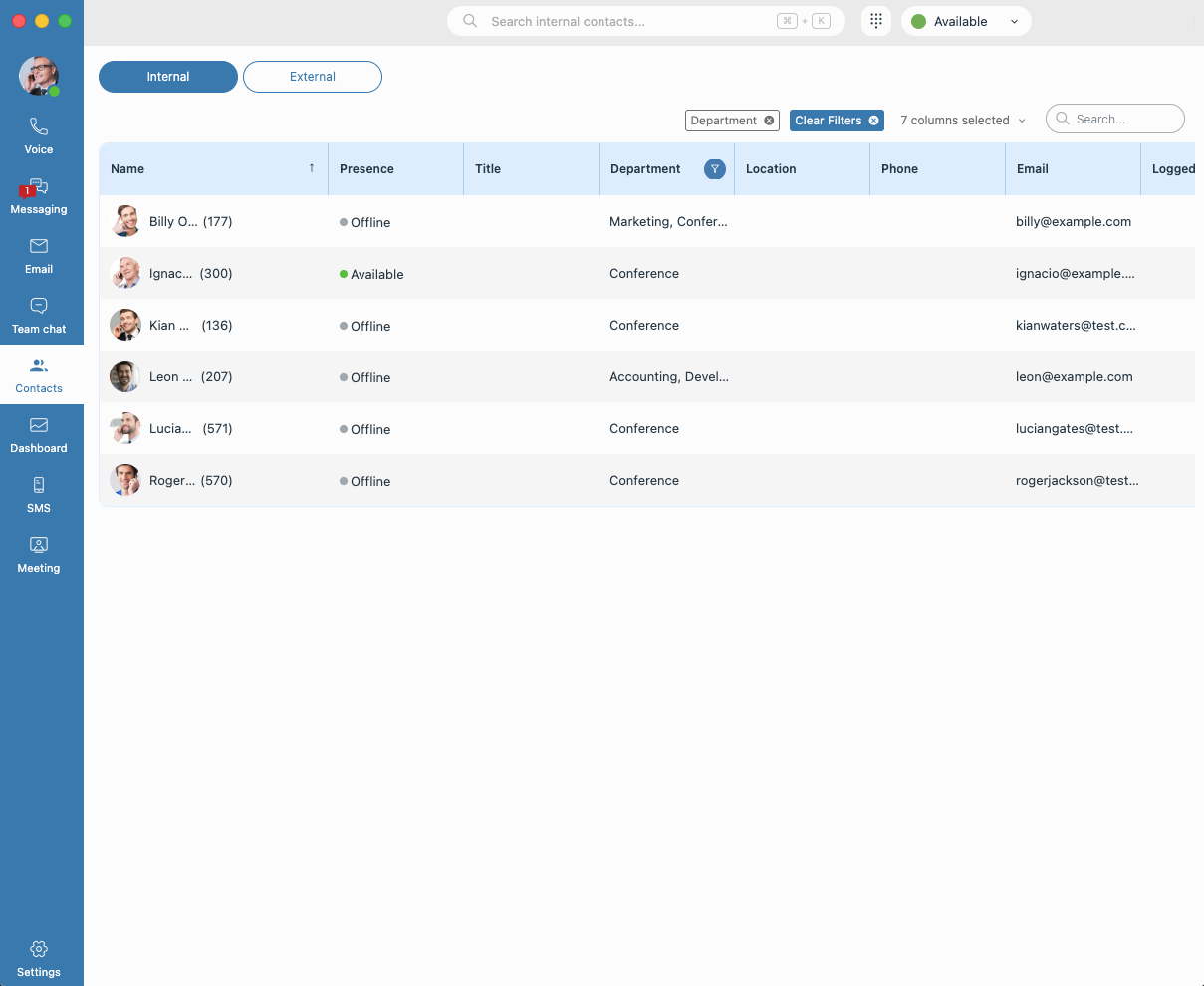
Task: Open the Voice section in sidebar
Action: [39, 135]
